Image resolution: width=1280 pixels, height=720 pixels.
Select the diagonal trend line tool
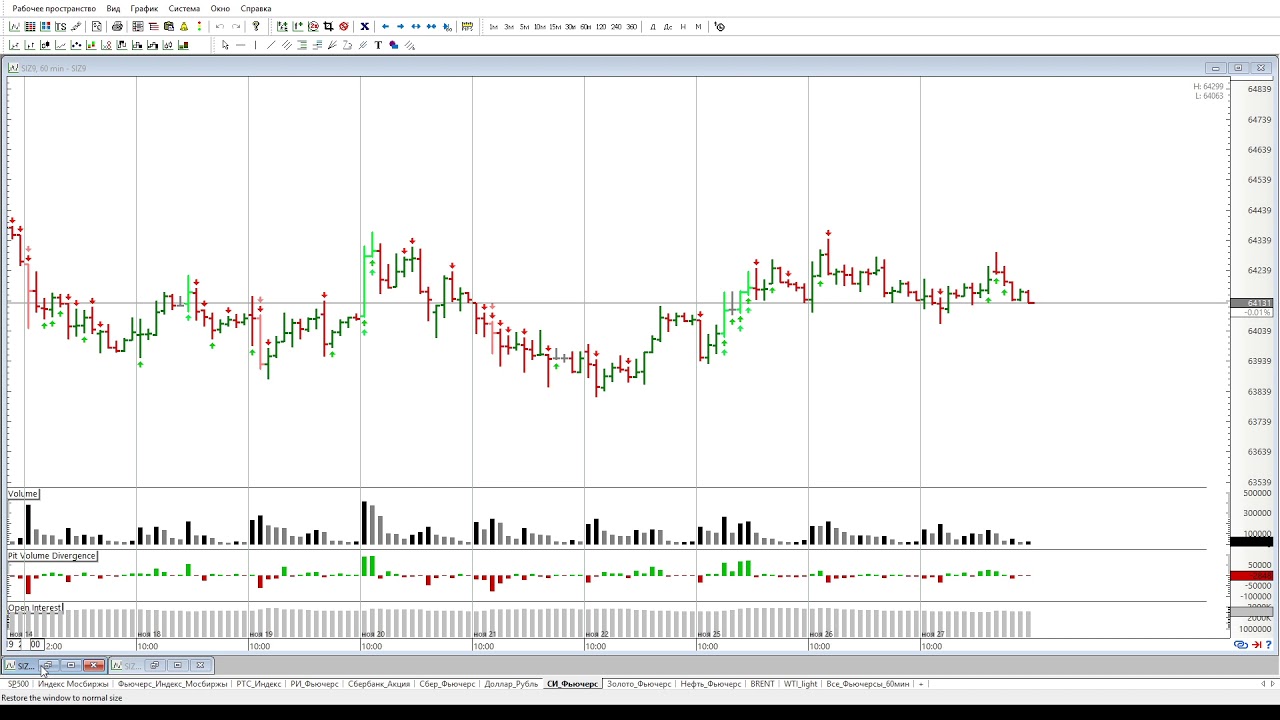click(x=271, y=45)
